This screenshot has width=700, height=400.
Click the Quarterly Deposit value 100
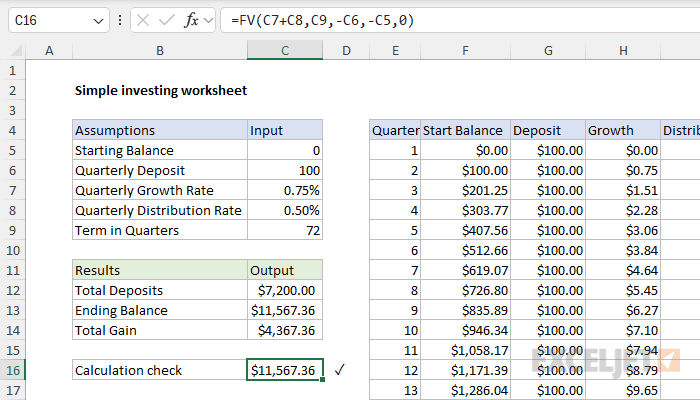point(285,171)
